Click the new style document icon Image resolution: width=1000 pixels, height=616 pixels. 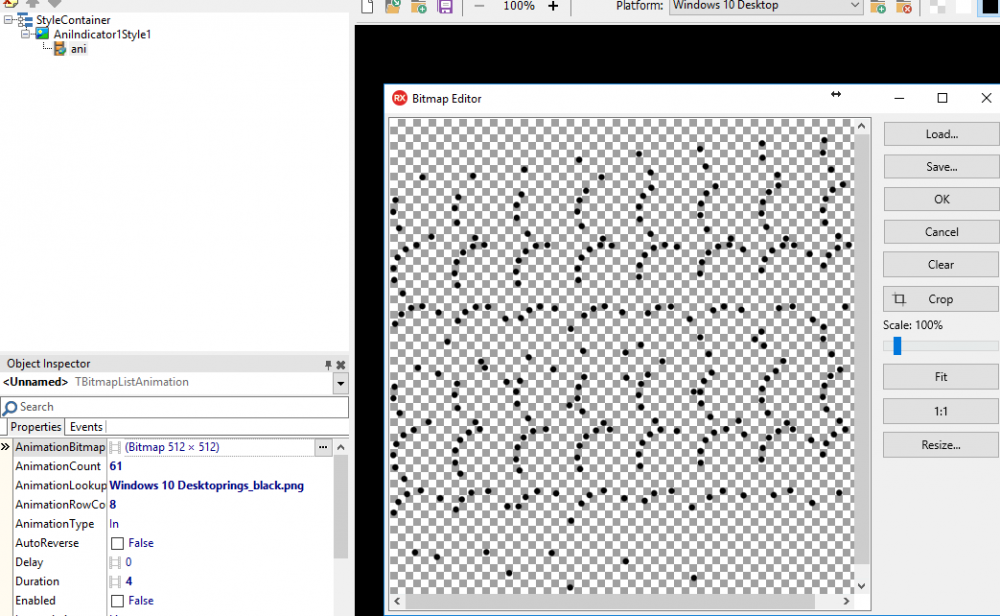(367, 6)
